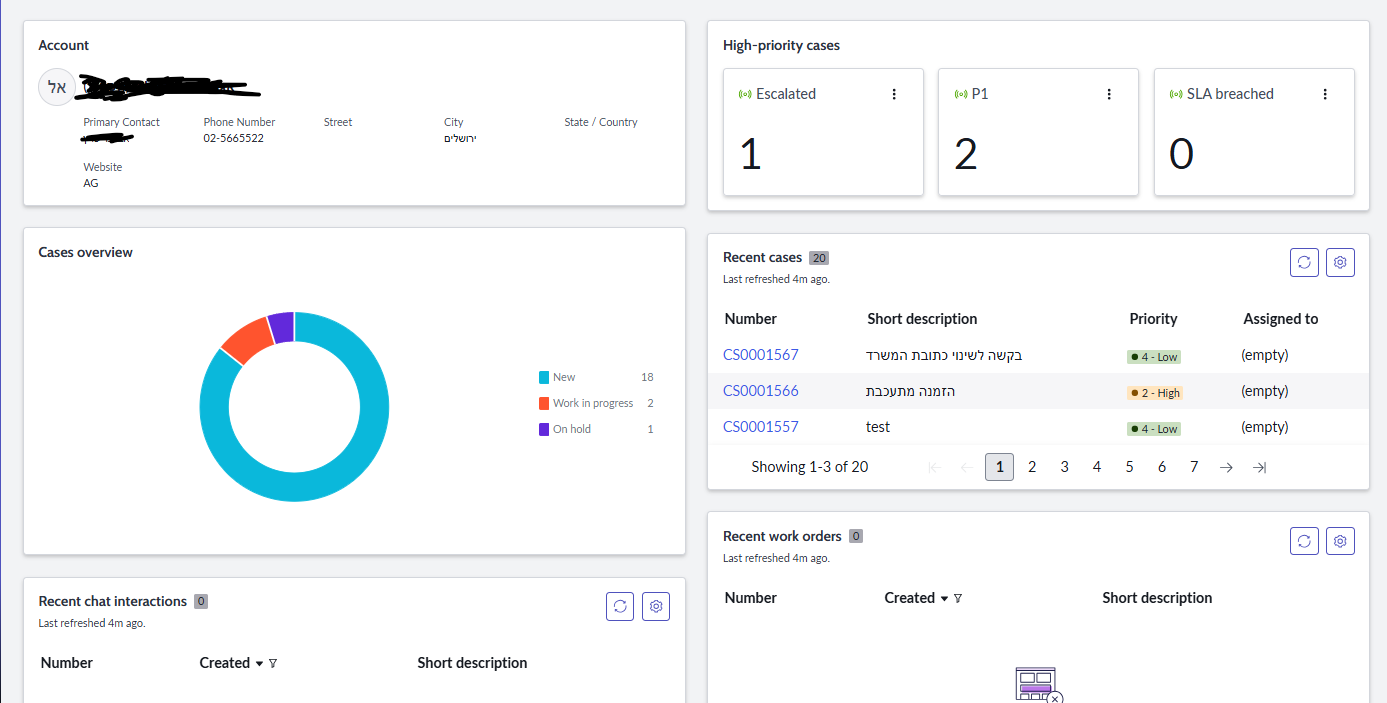
Task: Refresh the Recent chat interactions list
Action: pyautogui.click(x=620, y=606)
